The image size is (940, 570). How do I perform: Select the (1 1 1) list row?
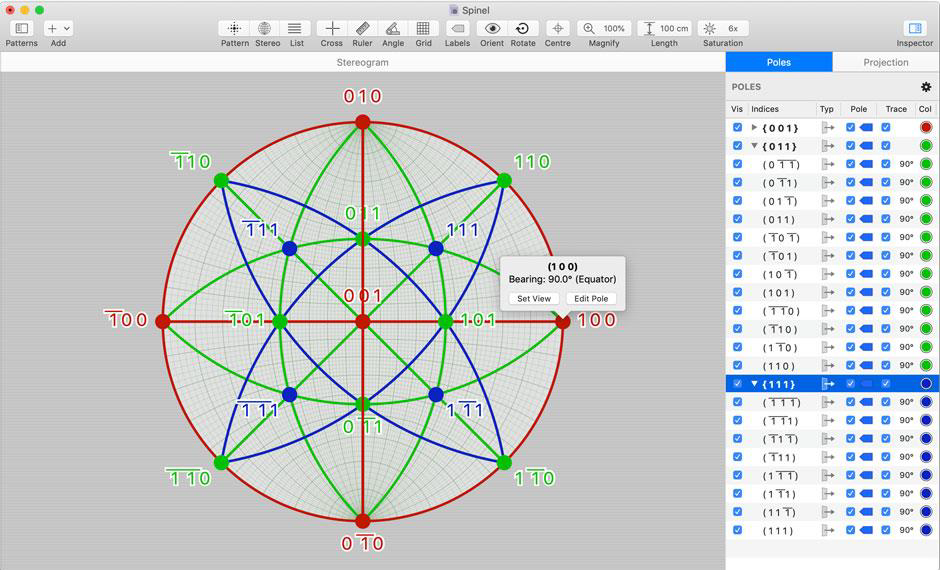(832, 530)
